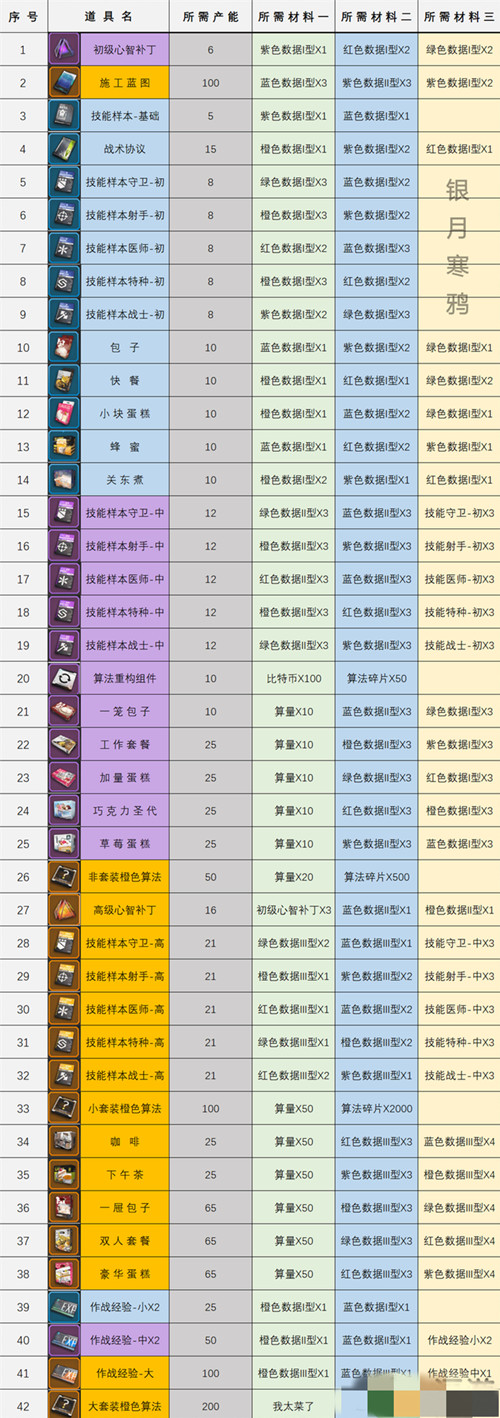Screen dimensions: 500x1418
Task: Click the 一屉包子 name cell
Action: click(x=124, y=1206)
